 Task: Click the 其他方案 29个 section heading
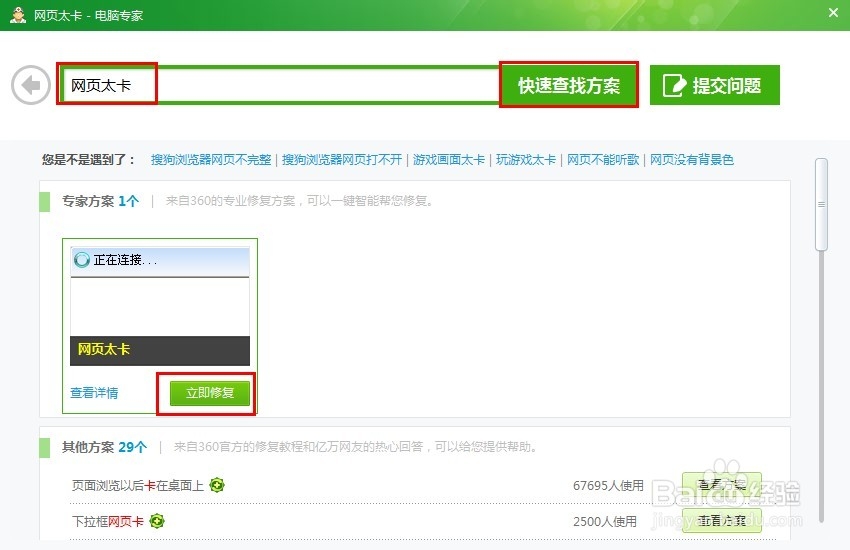(x=104, y=447)
